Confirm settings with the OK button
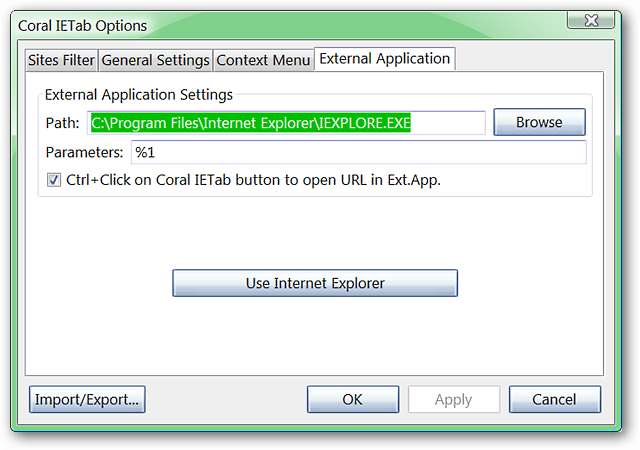 [352, 399]
